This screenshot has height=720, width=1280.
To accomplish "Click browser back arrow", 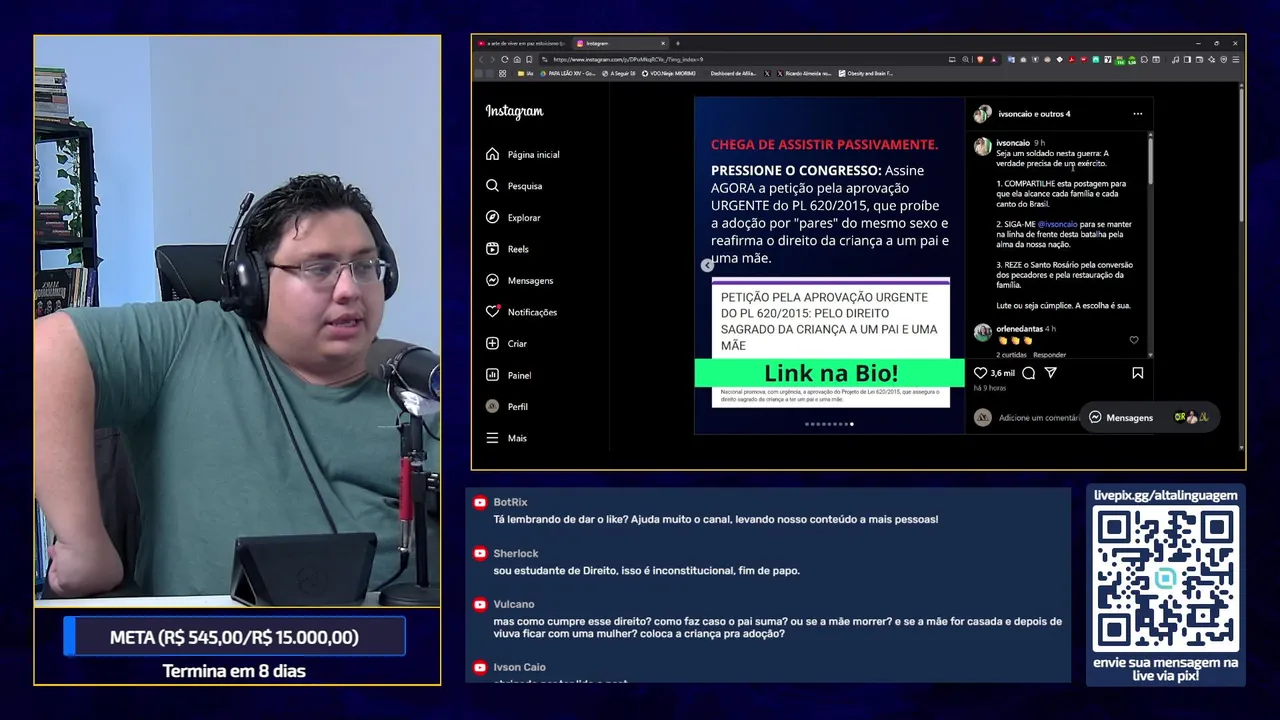I will coord(480,59).
